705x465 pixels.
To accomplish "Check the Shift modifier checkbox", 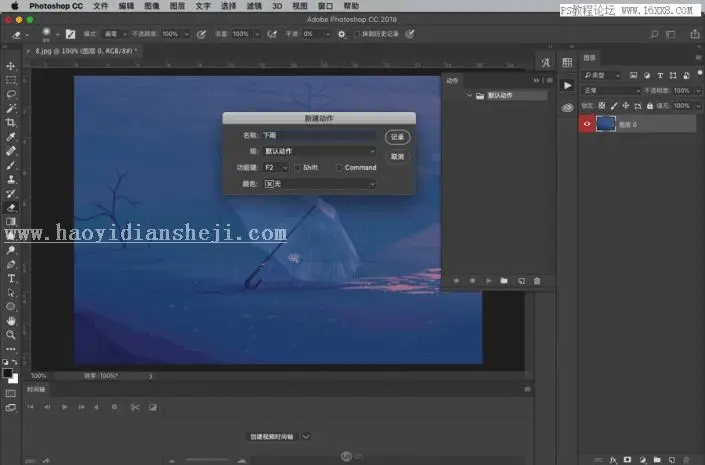I will click(298, 168).
